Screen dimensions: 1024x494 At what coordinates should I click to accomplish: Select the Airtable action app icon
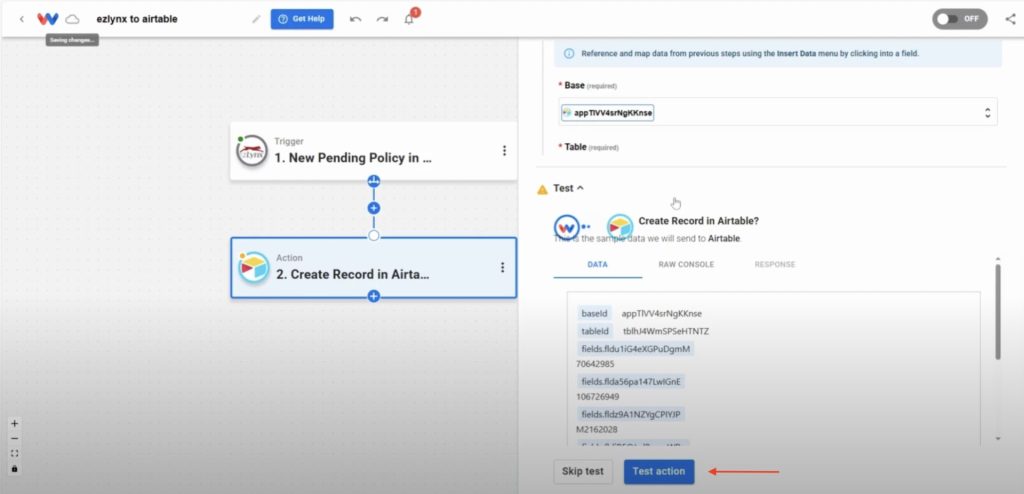pyautogui.click(x=254, y=267)
